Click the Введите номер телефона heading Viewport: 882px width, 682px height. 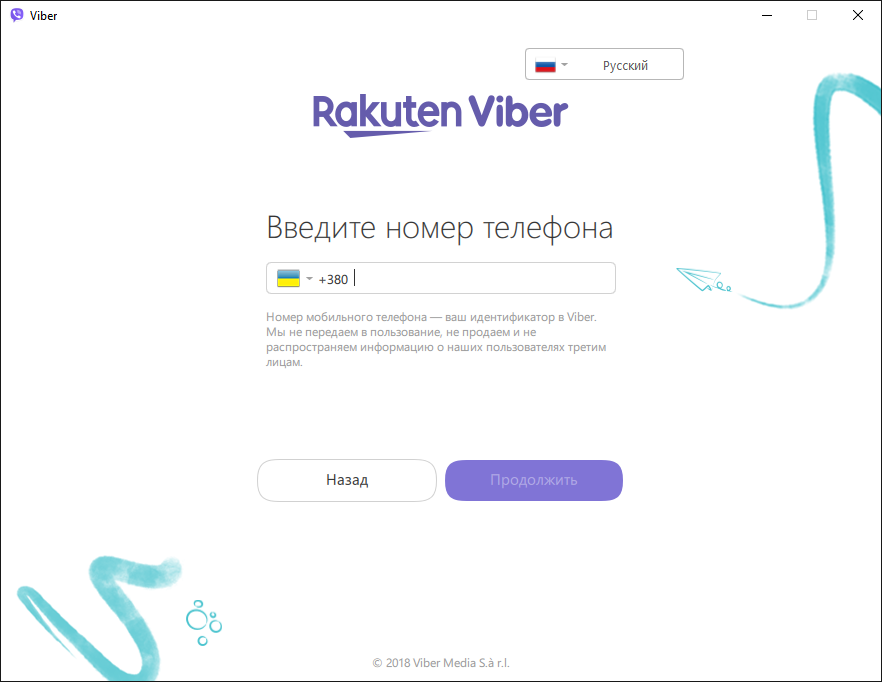440,228
